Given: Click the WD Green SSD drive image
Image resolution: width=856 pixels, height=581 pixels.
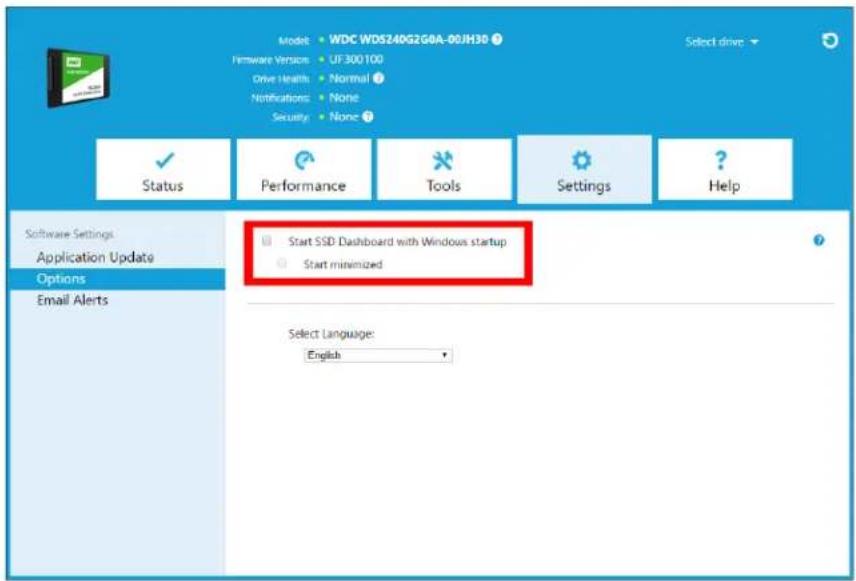Looking at the screenshot, I should coord(78,78).
